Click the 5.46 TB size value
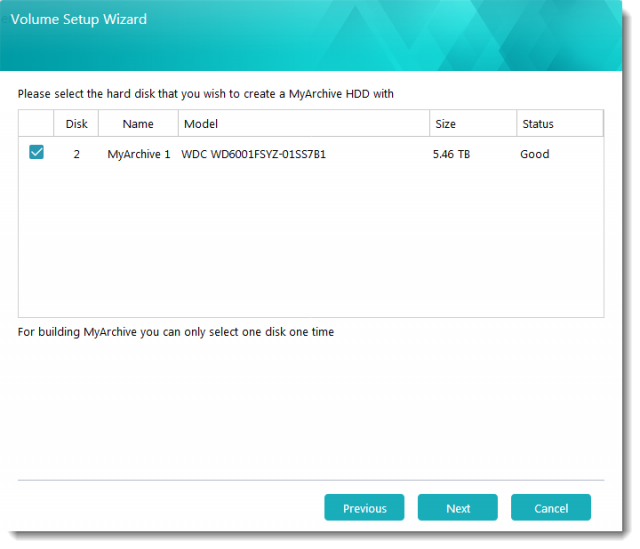This screenshot has height=549, width=640. [x=451, y=154]
